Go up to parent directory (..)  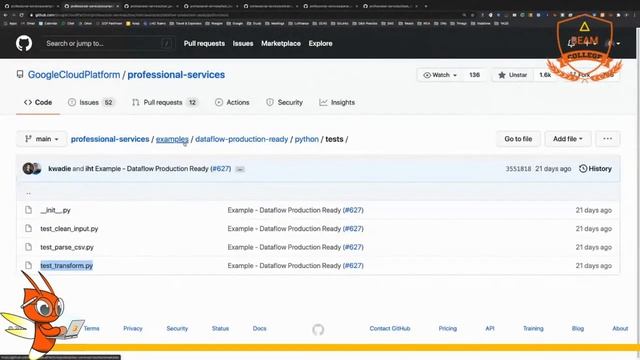(28, 192)
